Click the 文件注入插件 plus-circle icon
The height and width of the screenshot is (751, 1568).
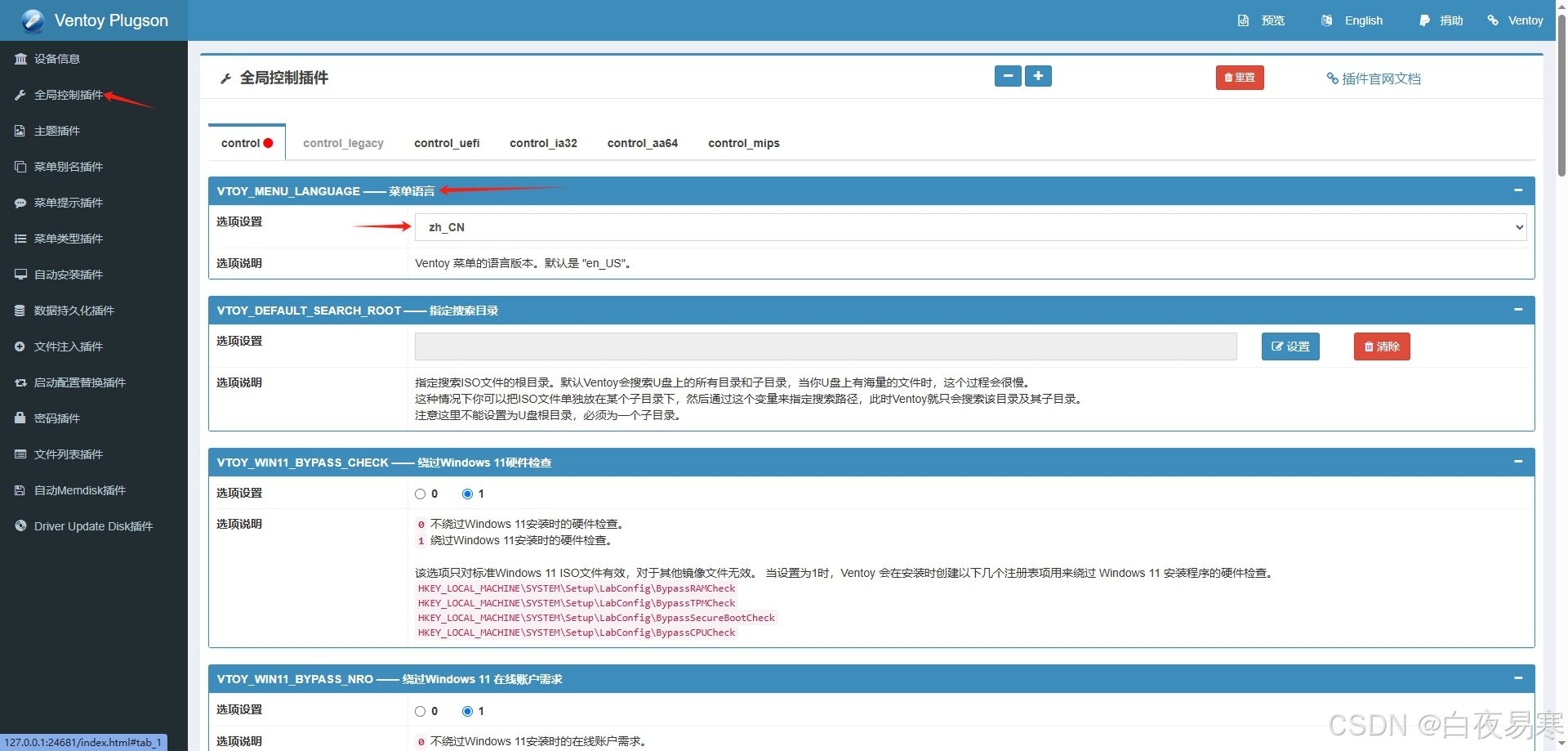pyautogui.click(x=20, y=346)
